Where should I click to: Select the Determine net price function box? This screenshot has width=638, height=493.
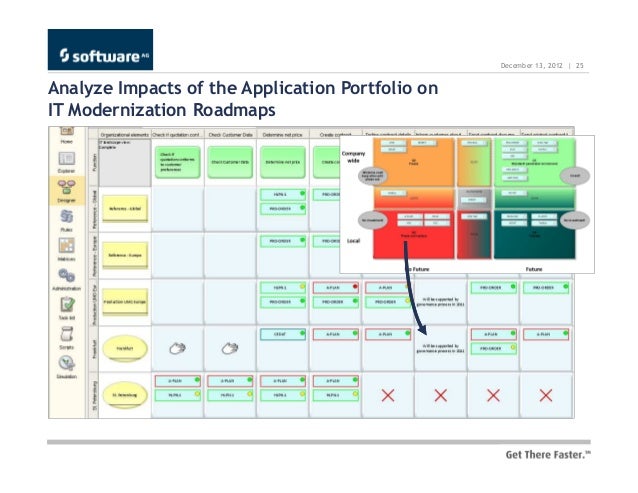283,162
